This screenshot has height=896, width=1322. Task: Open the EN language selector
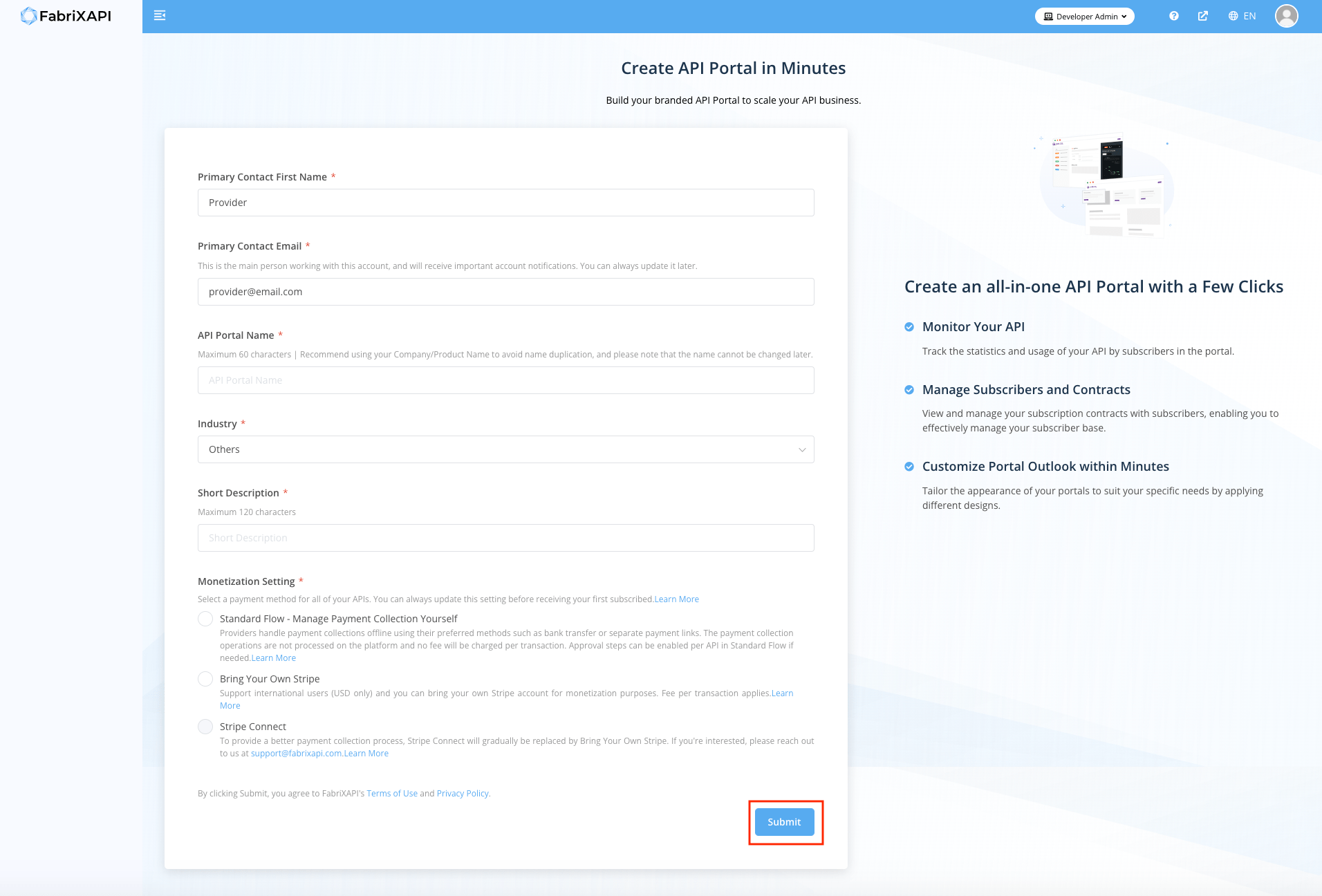click(x=1249, y=16)
